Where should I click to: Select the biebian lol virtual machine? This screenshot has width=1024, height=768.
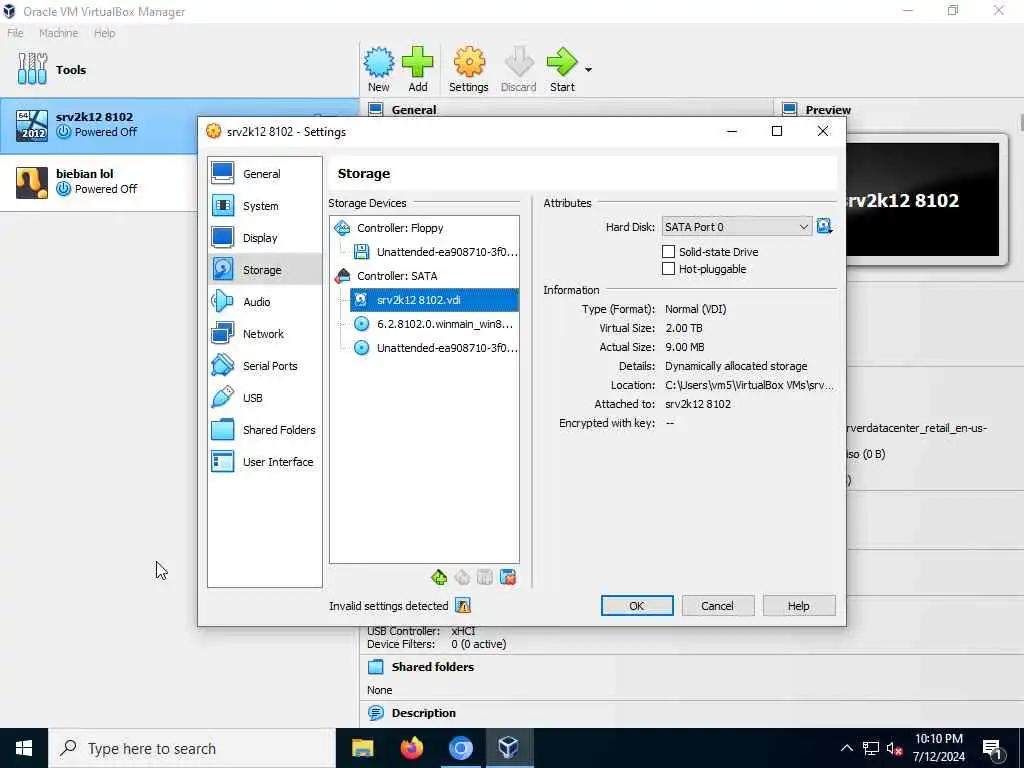pos(99,182)
